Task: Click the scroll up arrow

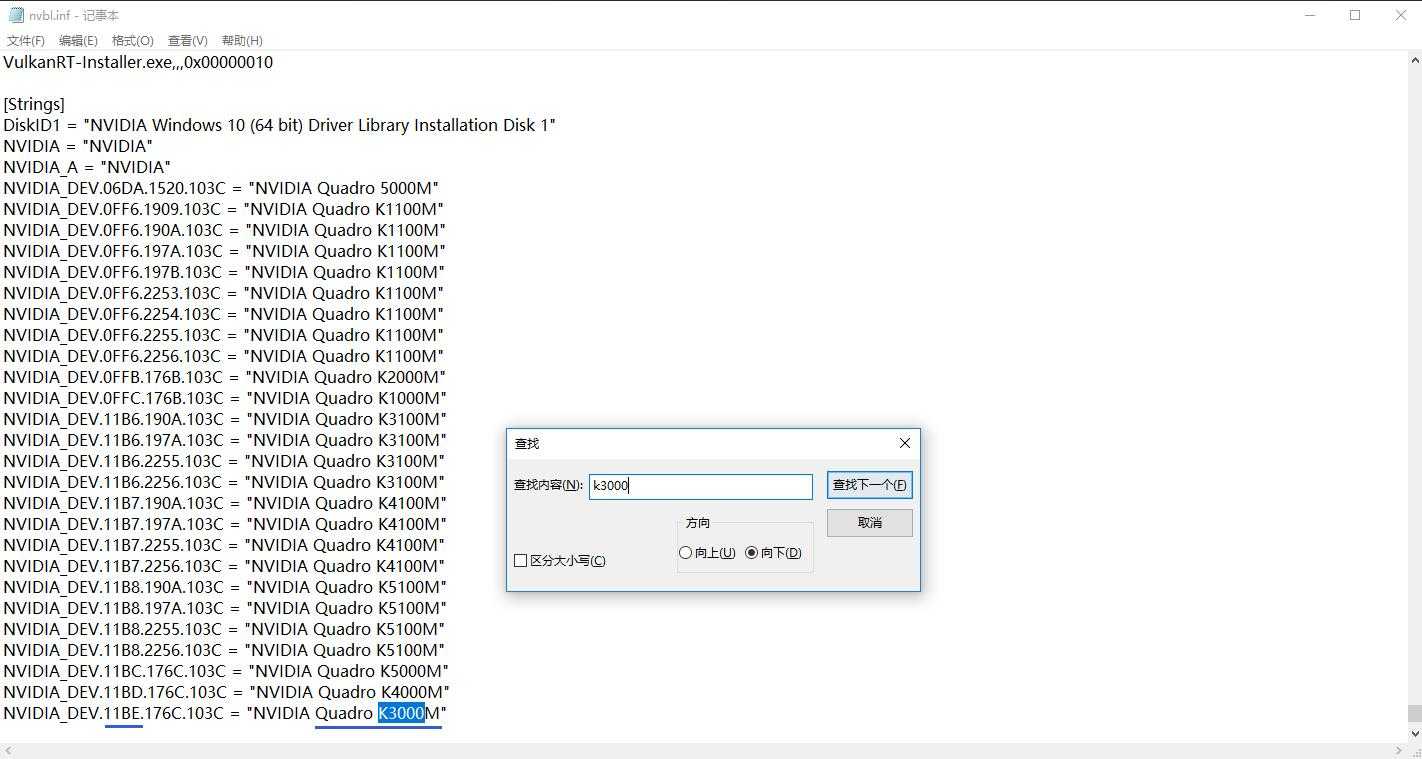Action: point(1414,60)
